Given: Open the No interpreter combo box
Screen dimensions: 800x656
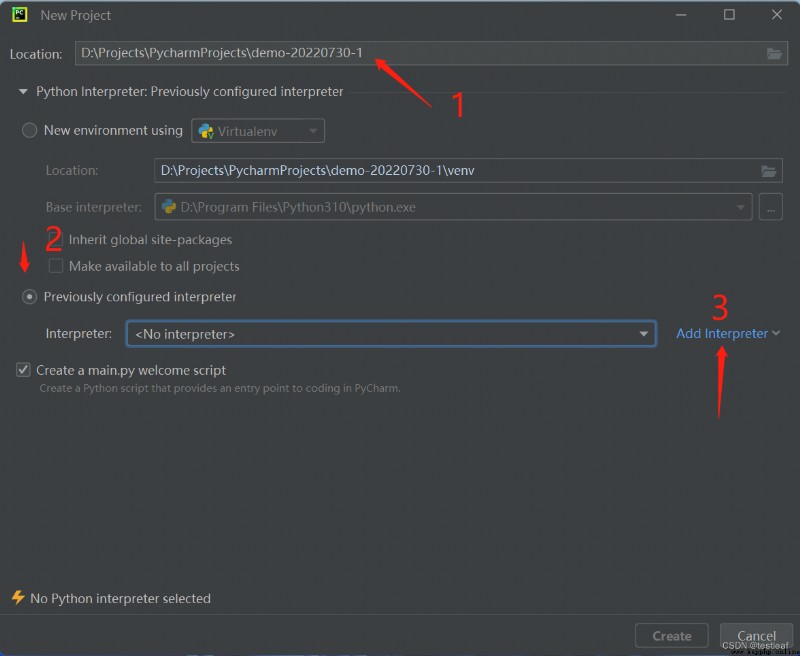Looking at the screenshot, I should (391, 334).
